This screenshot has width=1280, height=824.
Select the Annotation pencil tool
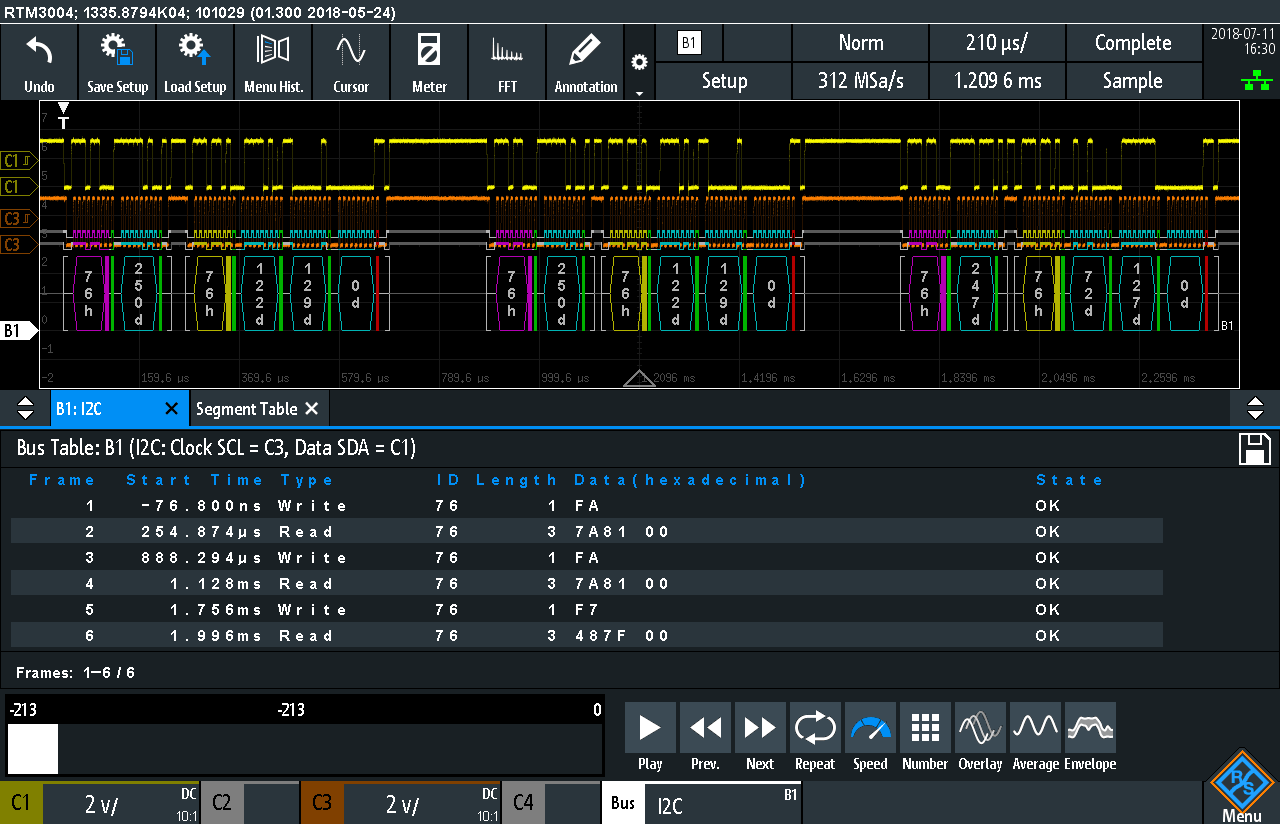pos(585,62)
